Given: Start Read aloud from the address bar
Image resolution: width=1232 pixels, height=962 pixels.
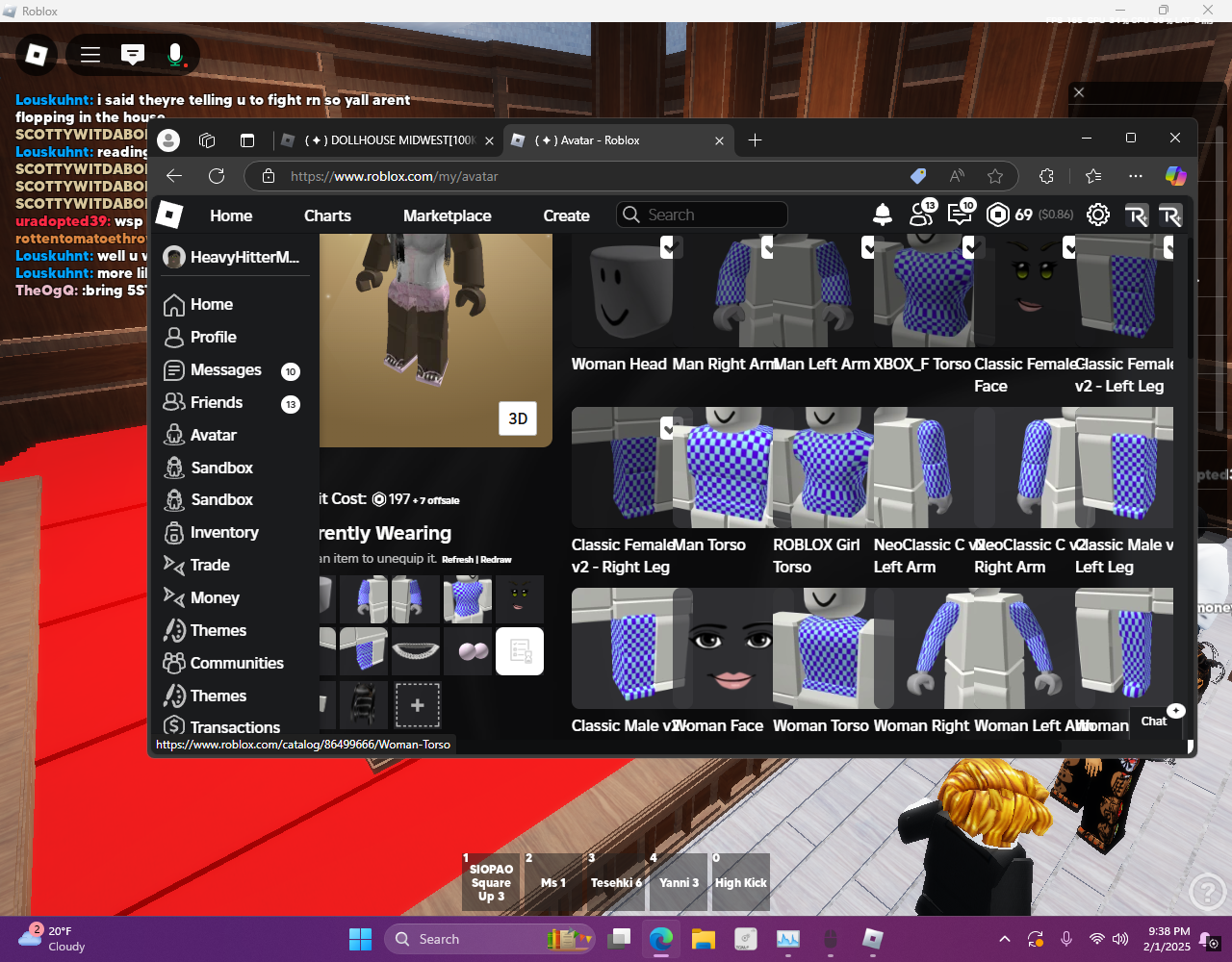Looking at the screenshot, I should tap(957, 176).
